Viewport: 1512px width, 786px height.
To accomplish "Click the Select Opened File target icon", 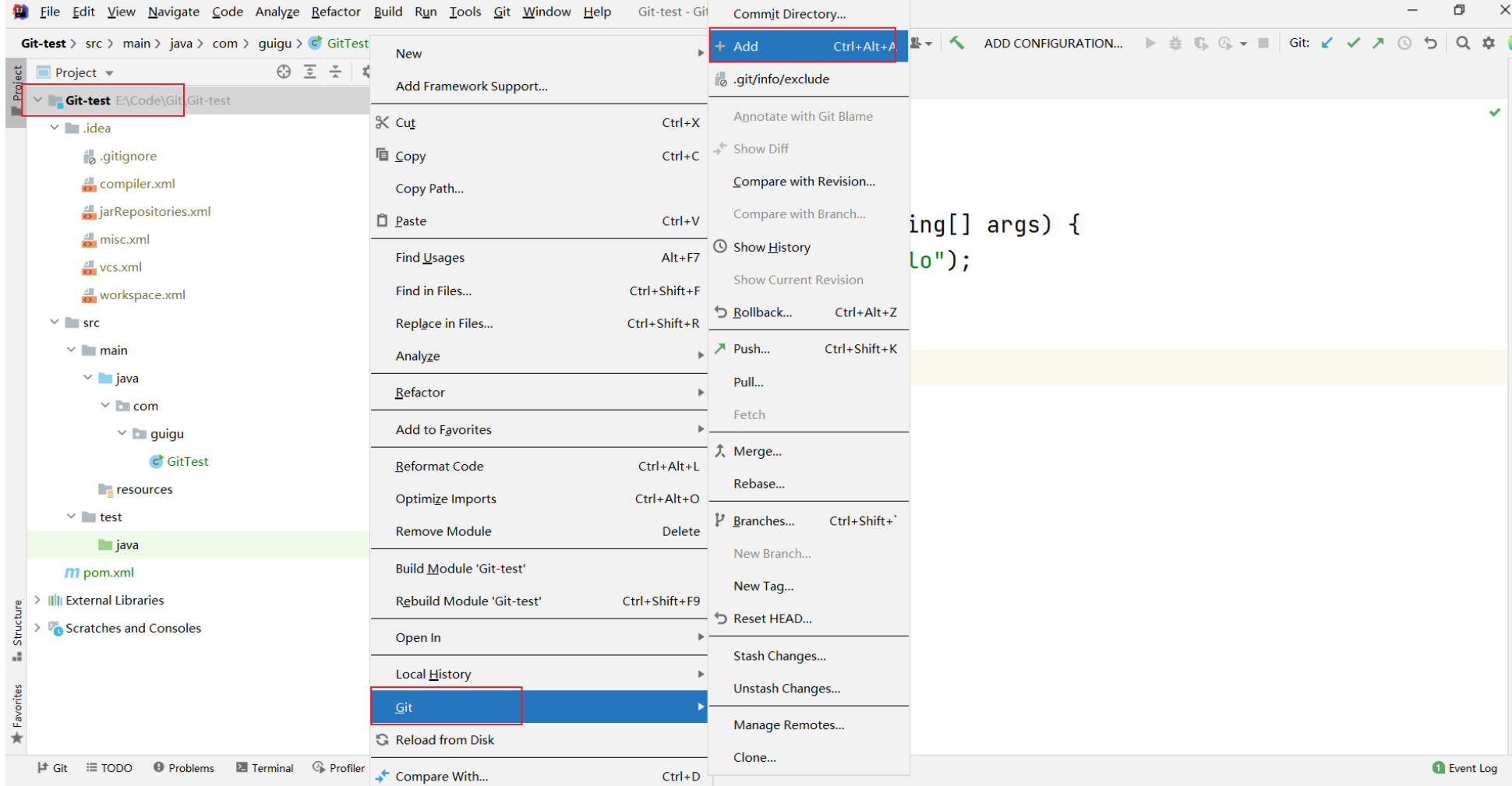I will [284, 72].
